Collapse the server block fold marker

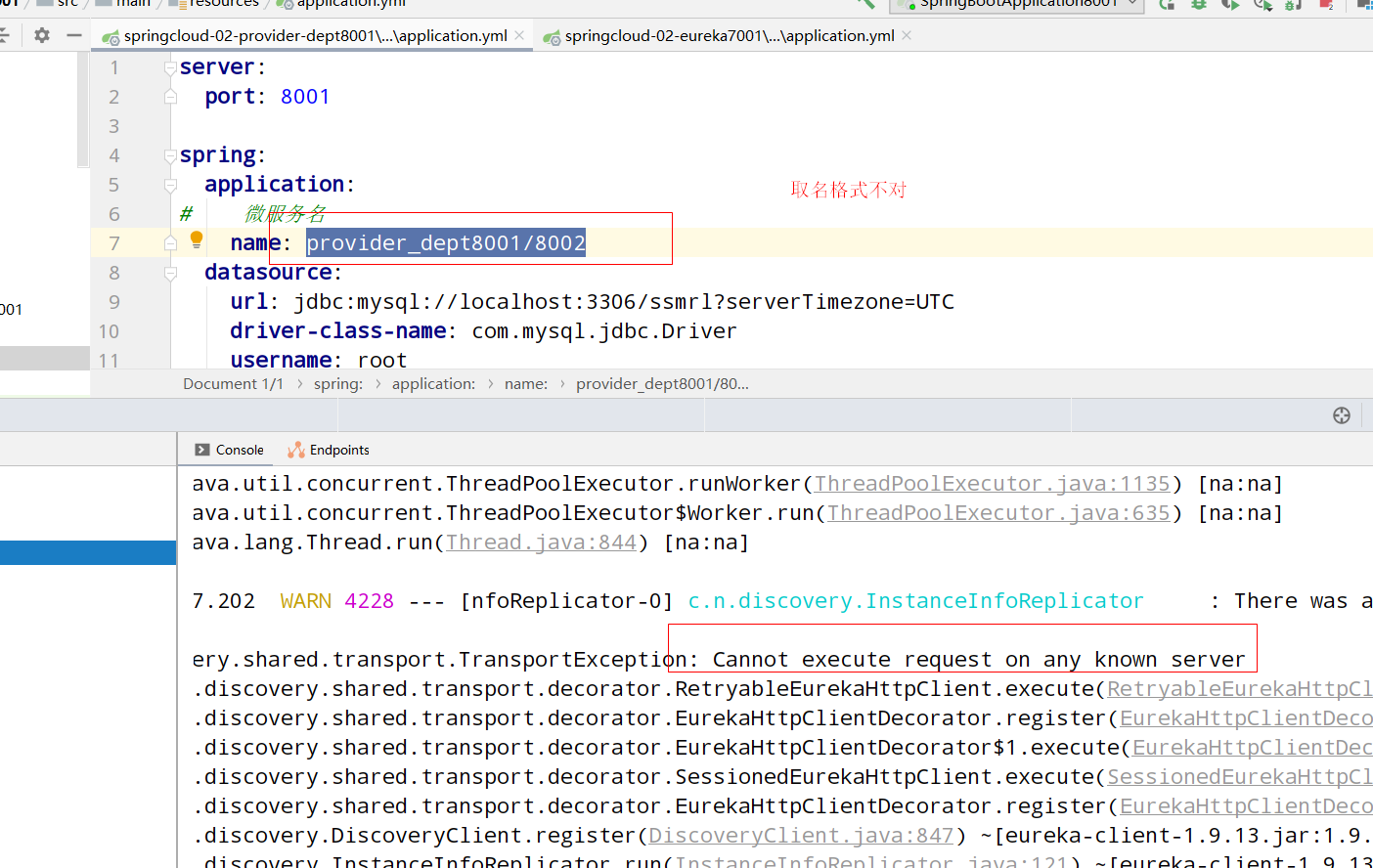point(170,67)
